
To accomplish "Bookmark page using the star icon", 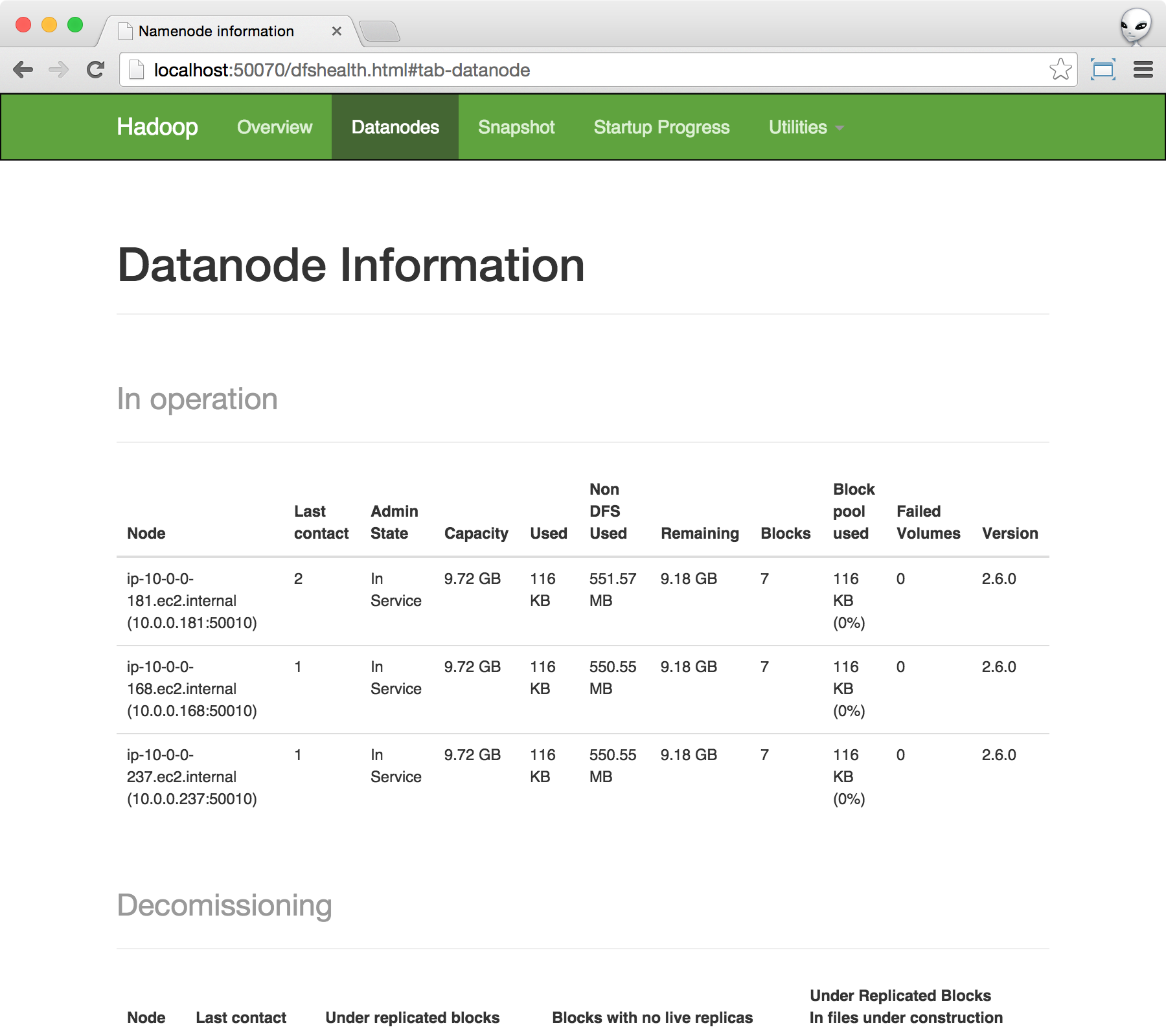I will [x=1060, y=69].
